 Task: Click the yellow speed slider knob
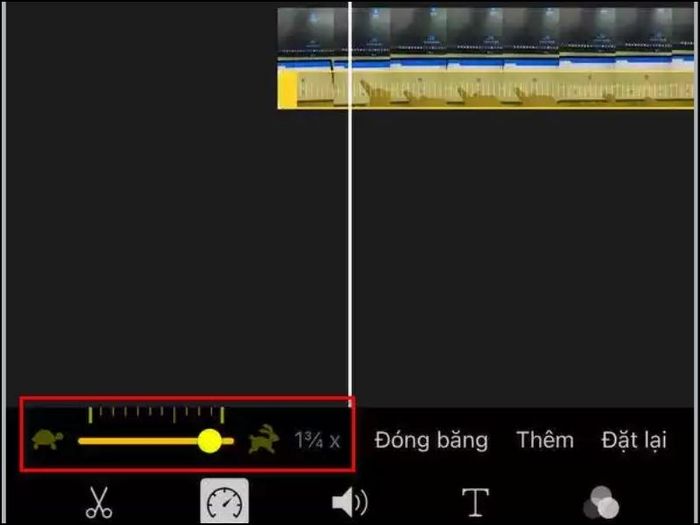209,441
